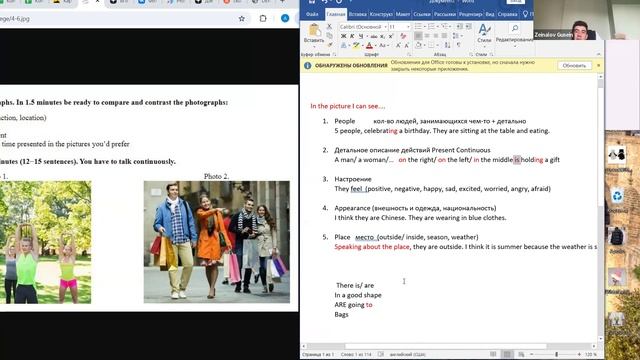Open the Editing (Редактирование) dropdown
This screenshot has width=640, height=360.
click(514, 34)
